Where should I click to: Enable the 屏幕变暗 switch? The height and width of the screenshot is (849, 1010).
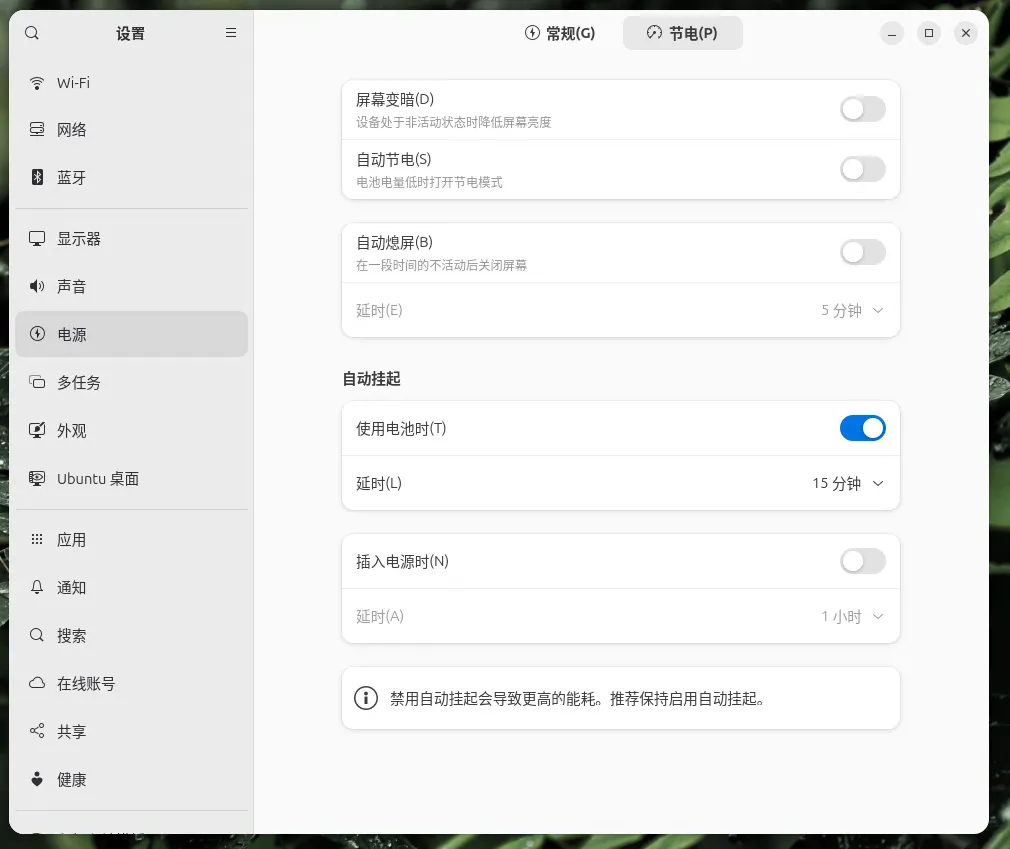pos(862,110)
